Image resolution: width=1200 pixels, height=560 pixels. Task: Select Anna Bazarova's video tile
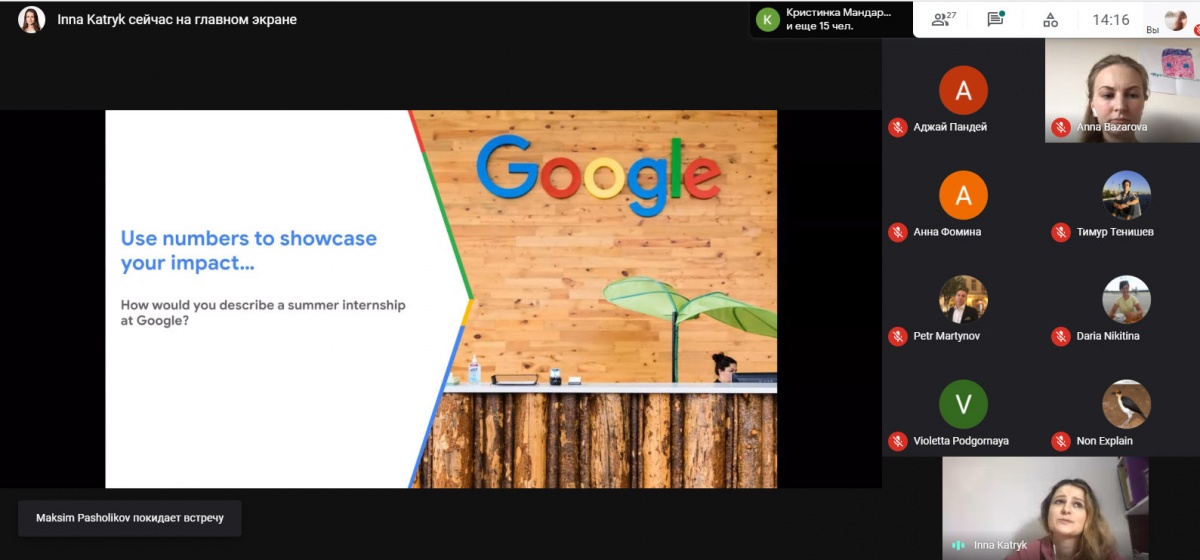pyautogui.click(x=1122, y=90)
